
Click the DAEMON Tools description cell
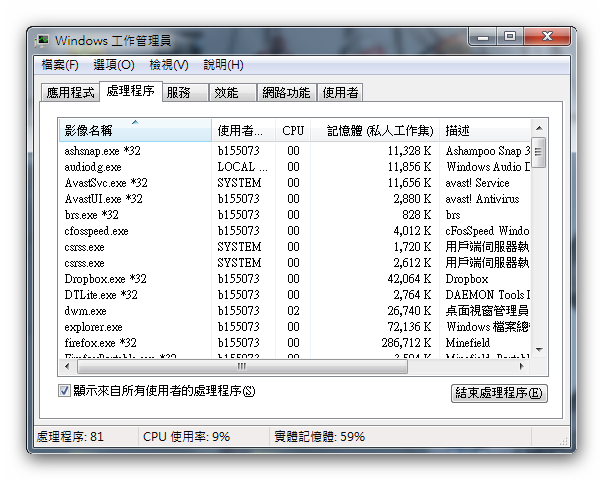pos(488,295)
